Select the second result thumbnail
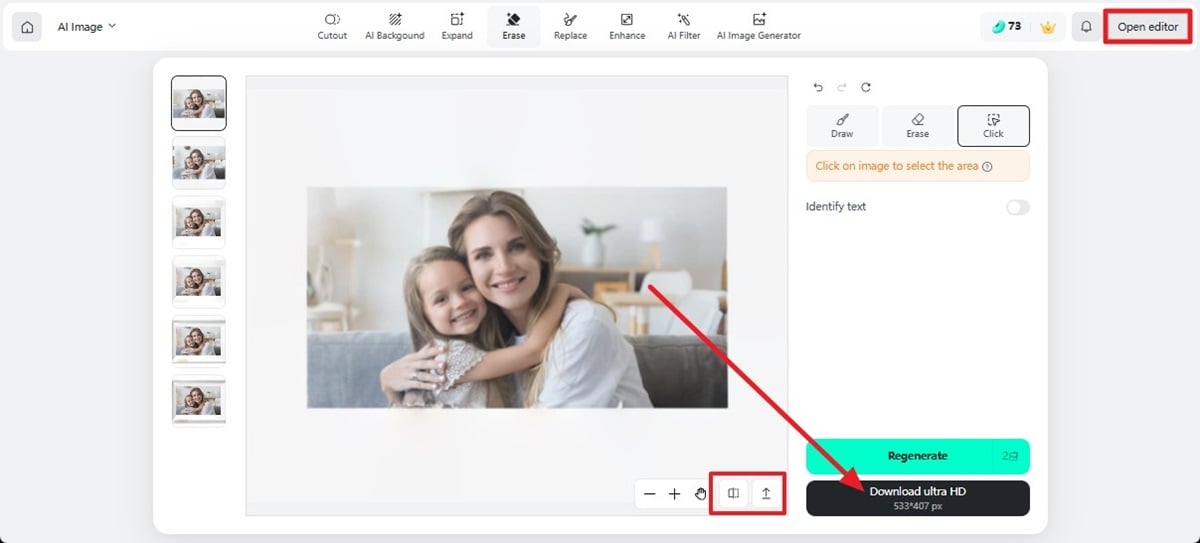 tap(199, 162)
